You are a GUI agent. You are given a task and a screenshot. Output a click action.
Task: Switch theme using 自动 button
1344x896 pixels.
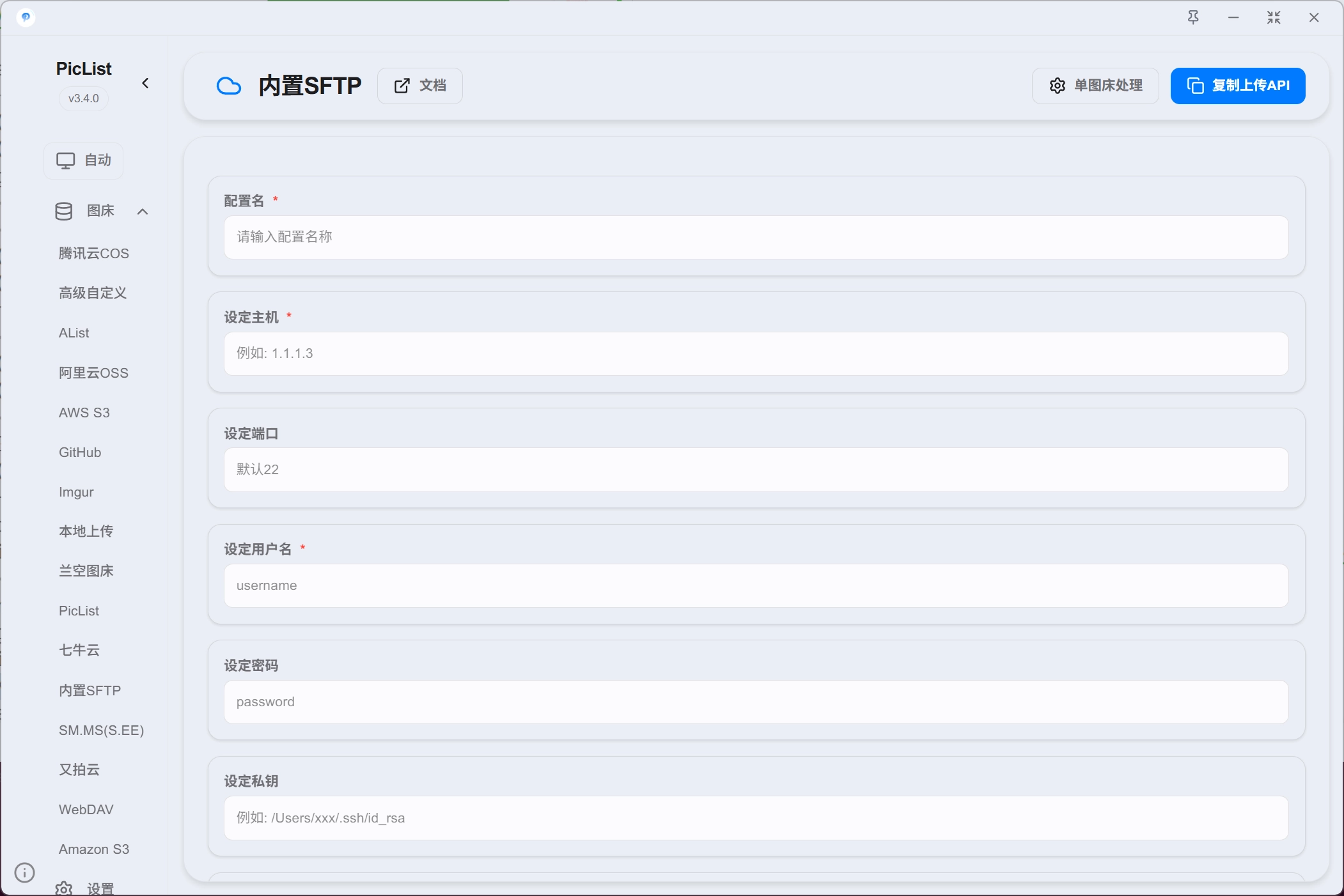coord(84,160)
